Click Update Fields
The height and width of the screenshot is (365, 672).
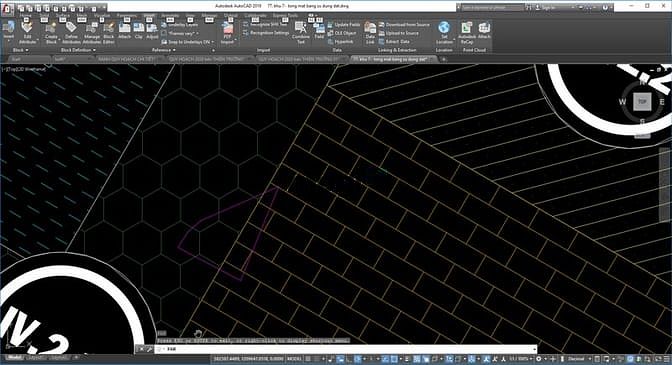344,25
